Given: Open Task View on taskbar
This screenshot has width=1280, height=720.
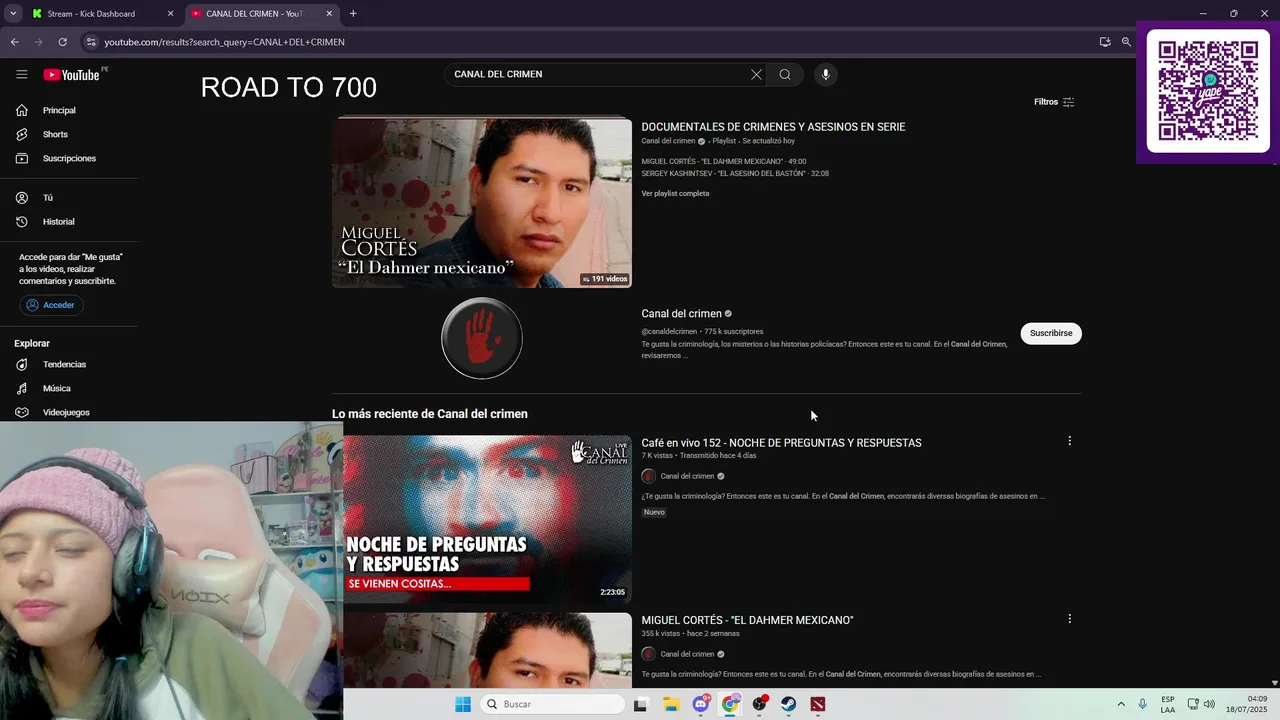Looking at the screenshot, I should pyautogui.click(x=640, y=704).
